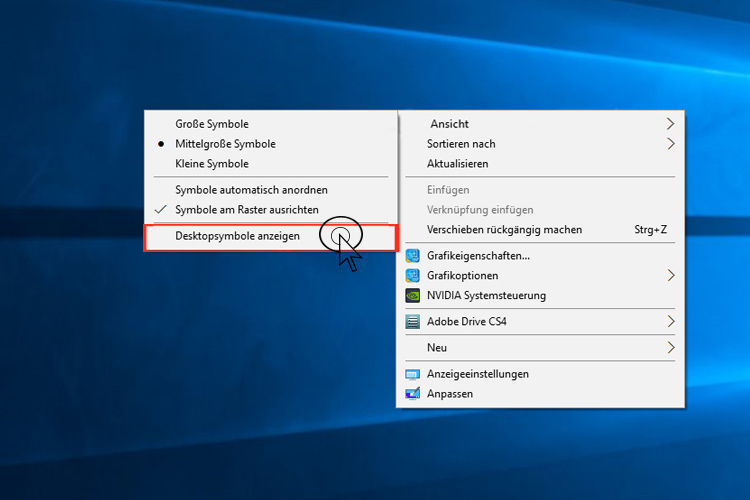Expand the Neu submenu arrow
The image size is (750, 500).
click(671, 348)
